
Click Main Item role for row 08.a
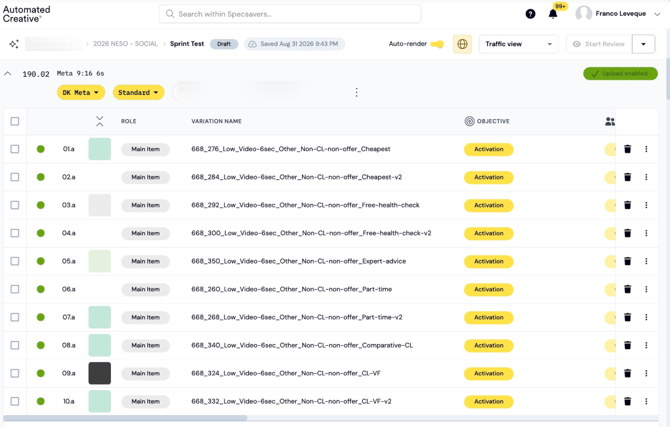[145, 345]
